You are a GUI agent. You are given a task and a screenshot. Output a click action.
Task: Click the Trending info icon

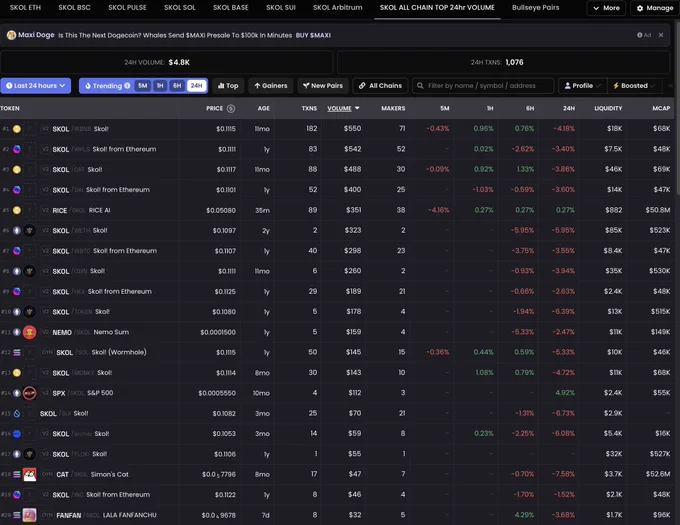(127, 86)
